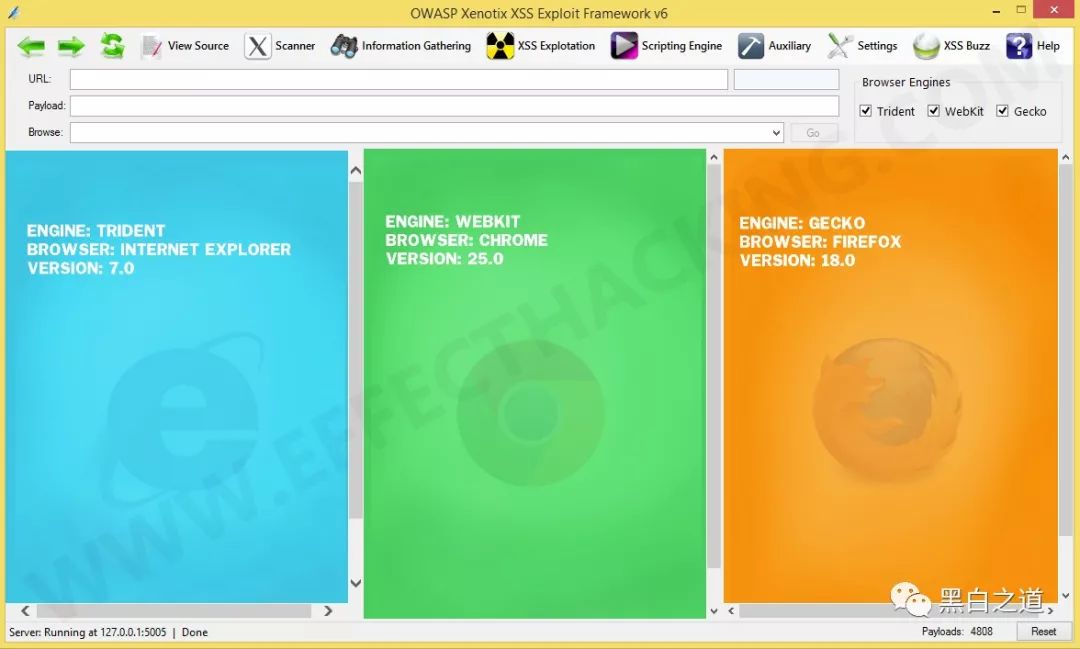
Task: Open the Information Gathering menu
Action: (417, 45)
